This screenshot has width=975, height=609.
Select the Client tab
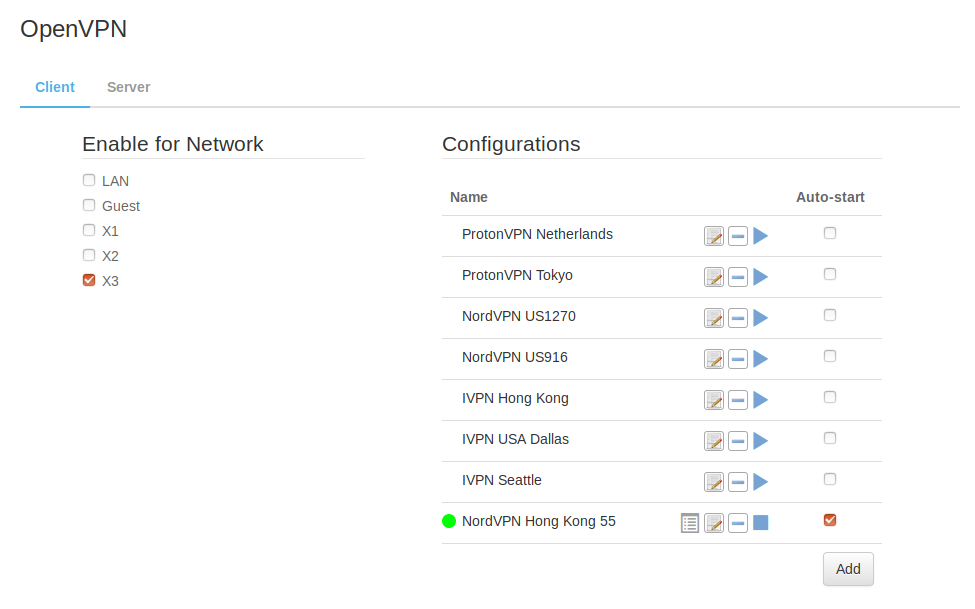click(x=55, y=87)
